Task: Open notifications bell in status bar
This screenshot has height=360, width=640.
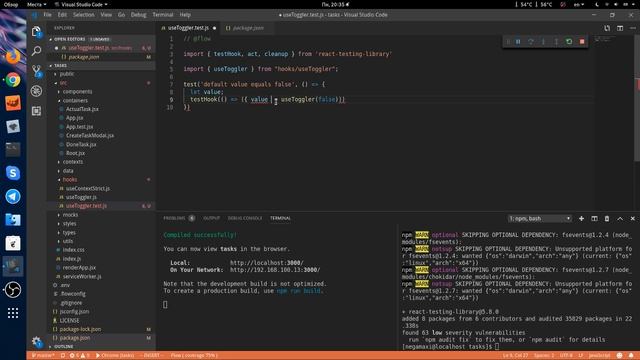Action: click(x=631, y=356)
